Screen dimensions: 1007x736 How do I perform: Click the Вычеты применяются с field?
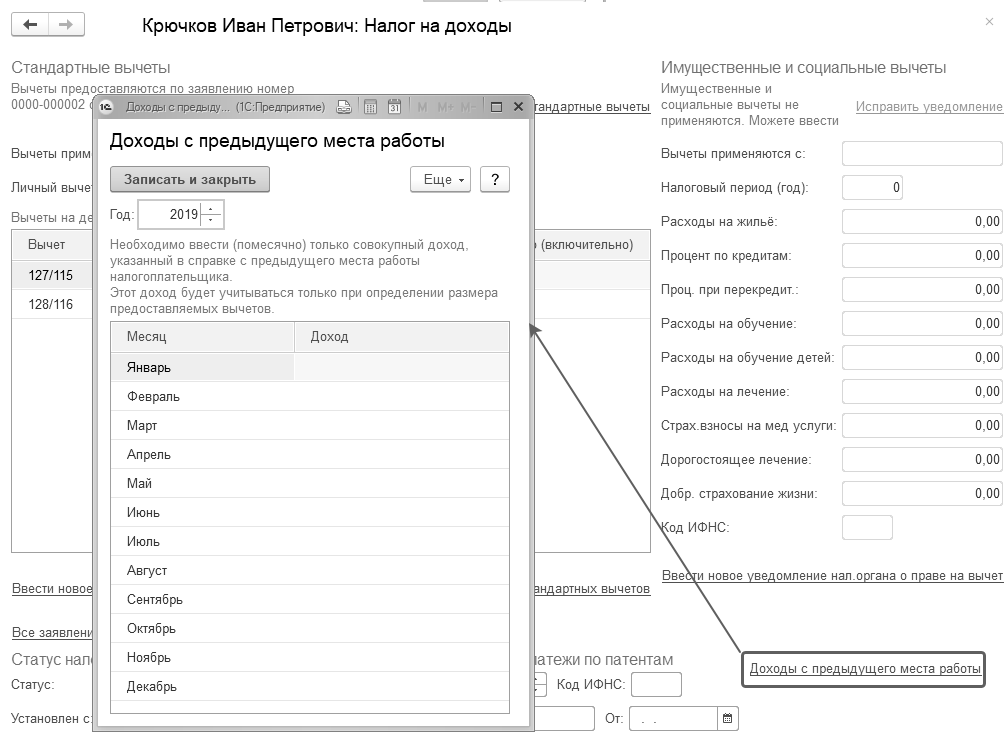coord(922,153)
